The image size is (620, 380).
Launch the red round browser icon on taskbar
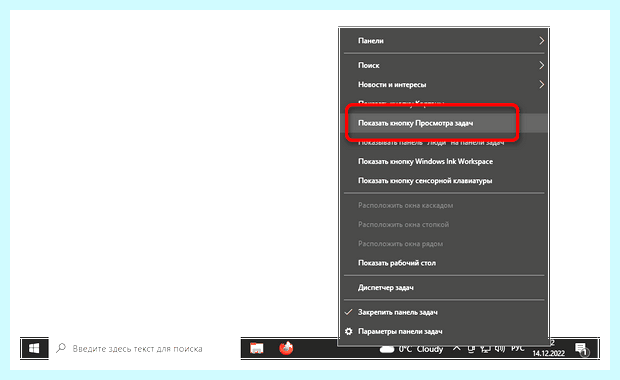pos(286,348)
